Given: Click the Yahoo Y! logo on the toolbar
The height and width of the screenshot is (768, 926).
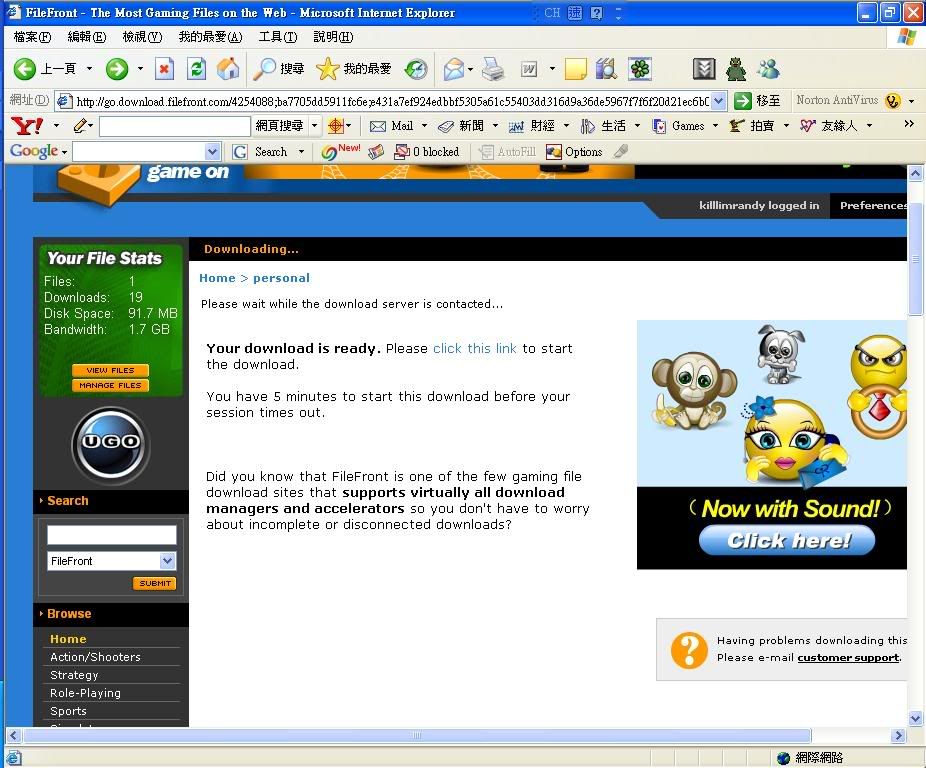Looking at the screenshot, I should pos(27,126).
